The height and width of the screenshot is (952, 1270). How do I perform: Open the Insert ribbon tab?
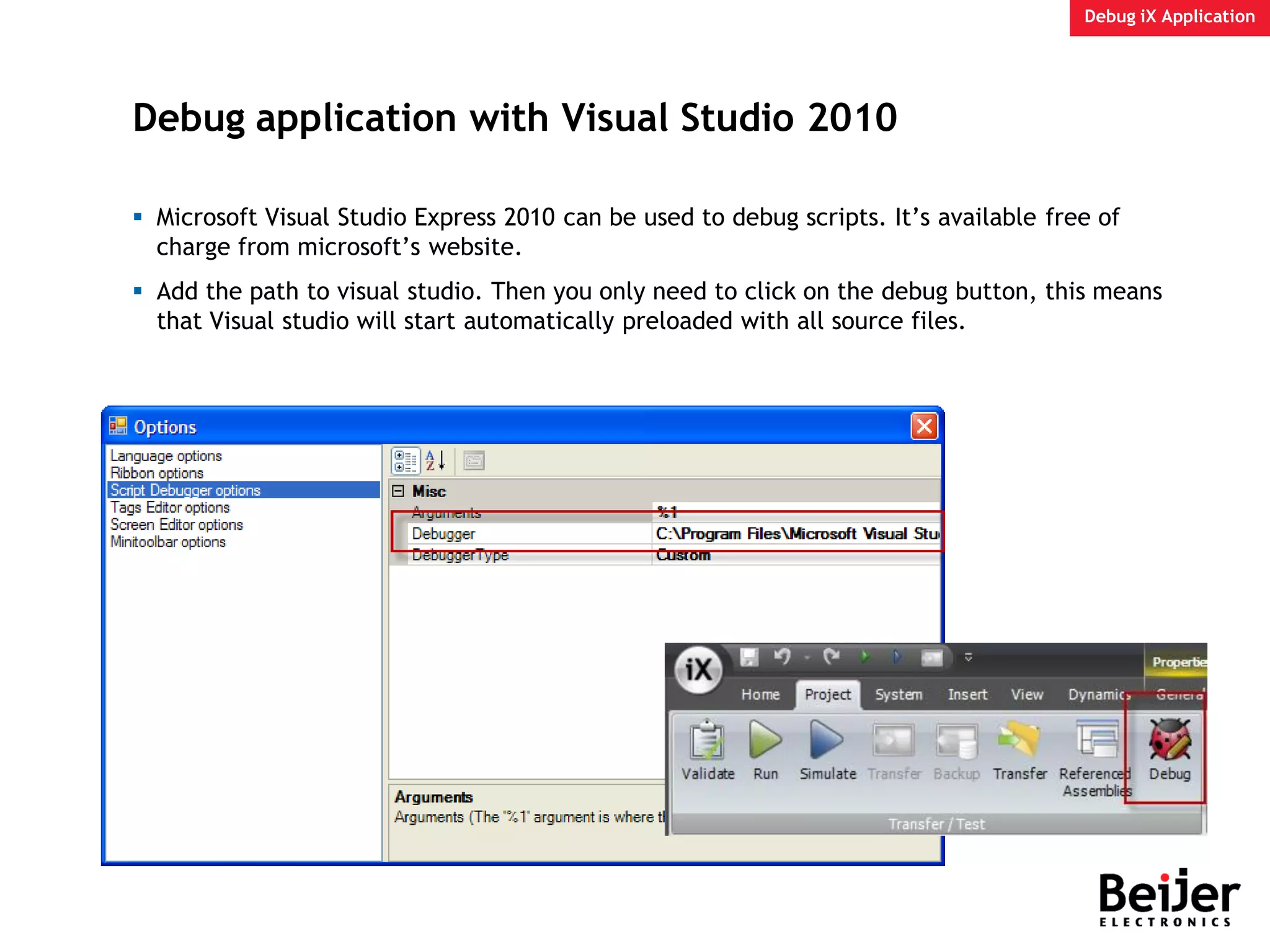tap(967, 695)
